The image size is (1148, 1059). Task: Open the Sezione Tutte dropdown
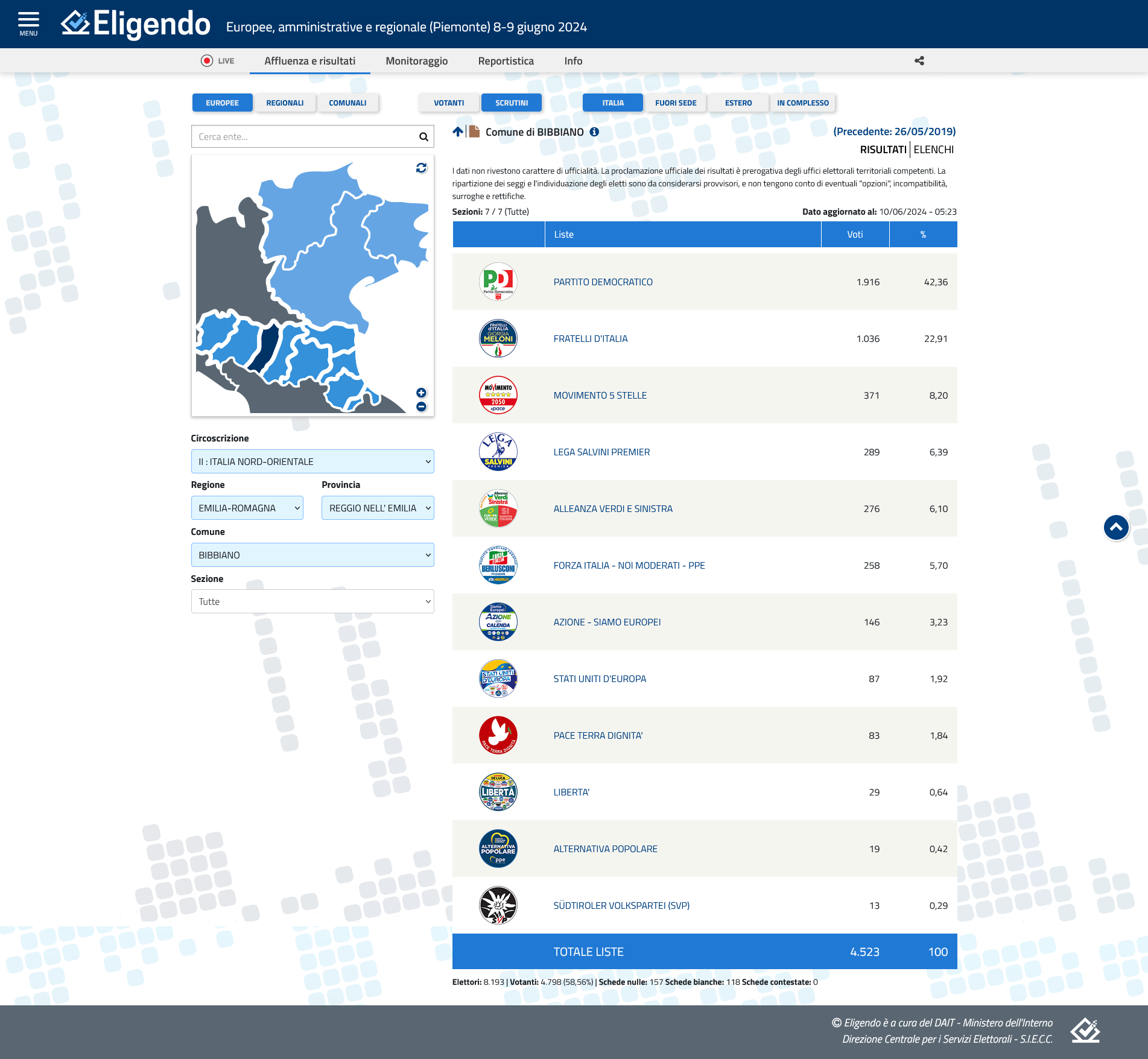click(312, 601)
